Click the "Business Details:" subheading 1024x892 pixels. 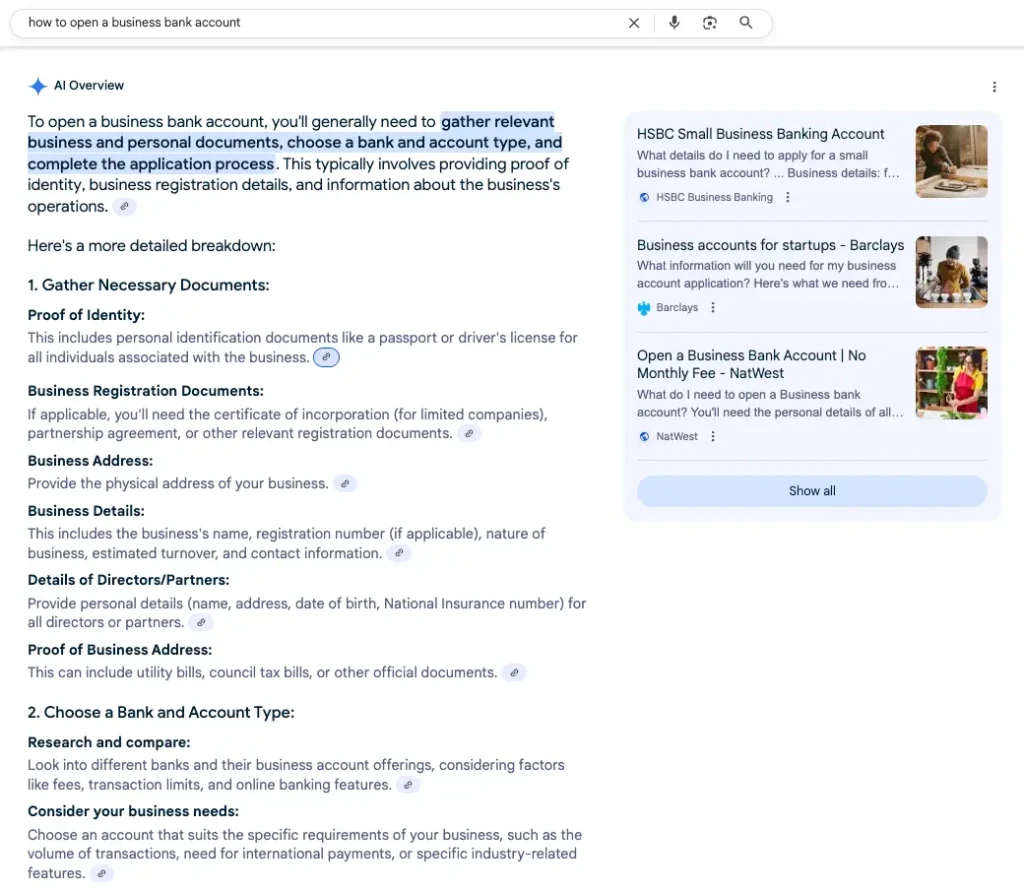(x=86, y=511)
